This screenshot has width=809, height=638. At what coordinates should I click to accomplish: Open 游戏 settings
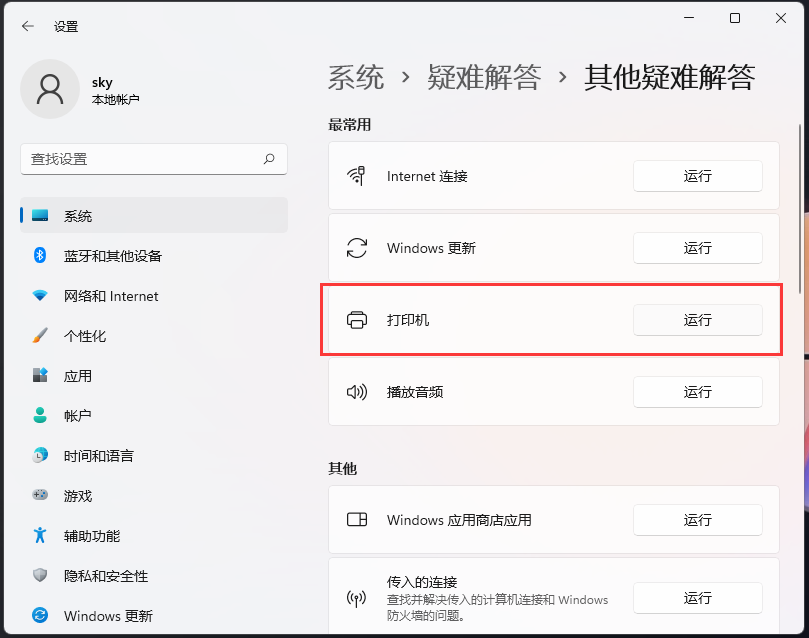pos(154,496)
